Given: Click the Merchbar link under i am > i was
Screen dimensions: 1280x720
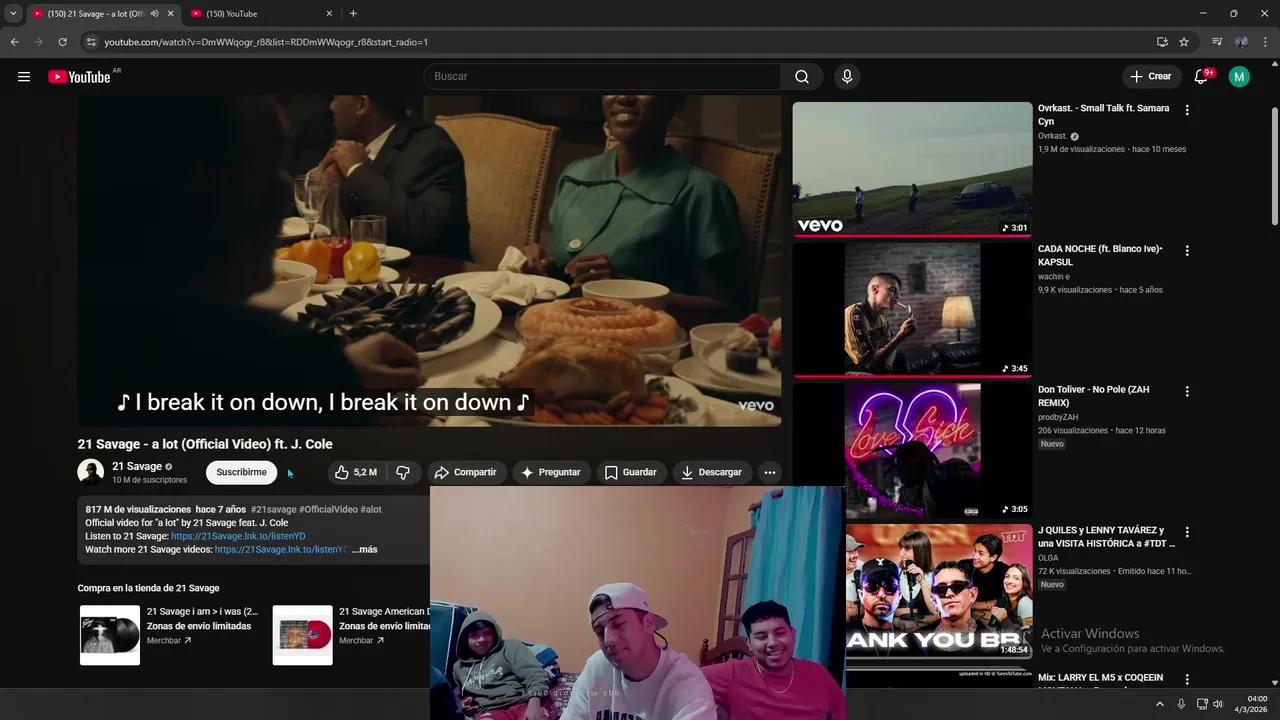Looking at the screenshot, I should pyautogui.click(x=168, y=641).
